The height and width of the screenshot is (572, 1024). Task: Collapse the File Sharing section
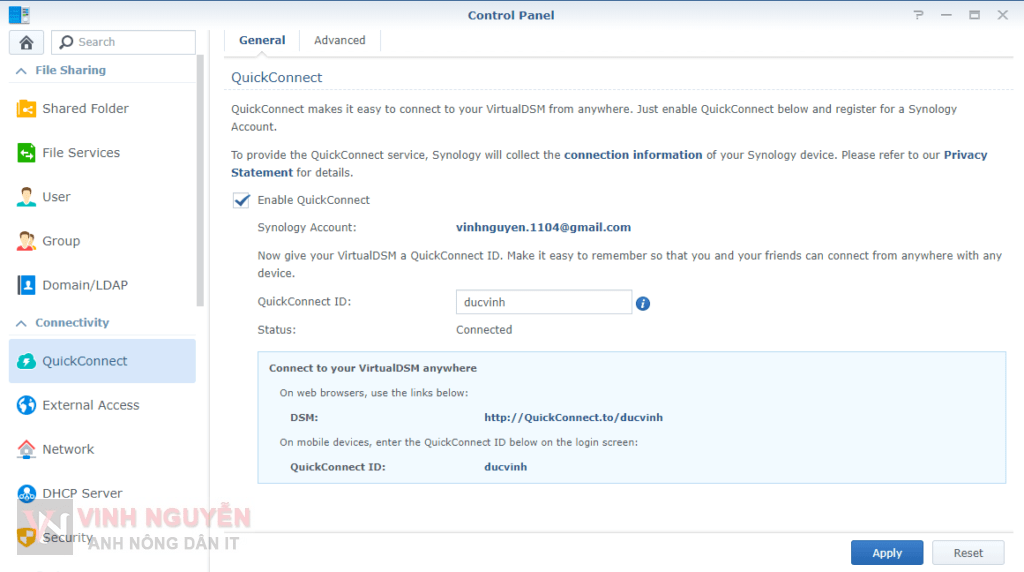(x=20, y=71)
